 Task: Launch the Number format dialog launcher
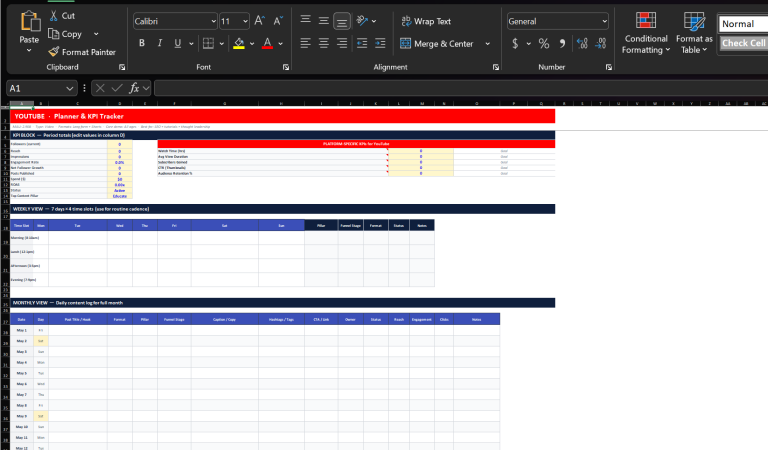click(609, 67)
